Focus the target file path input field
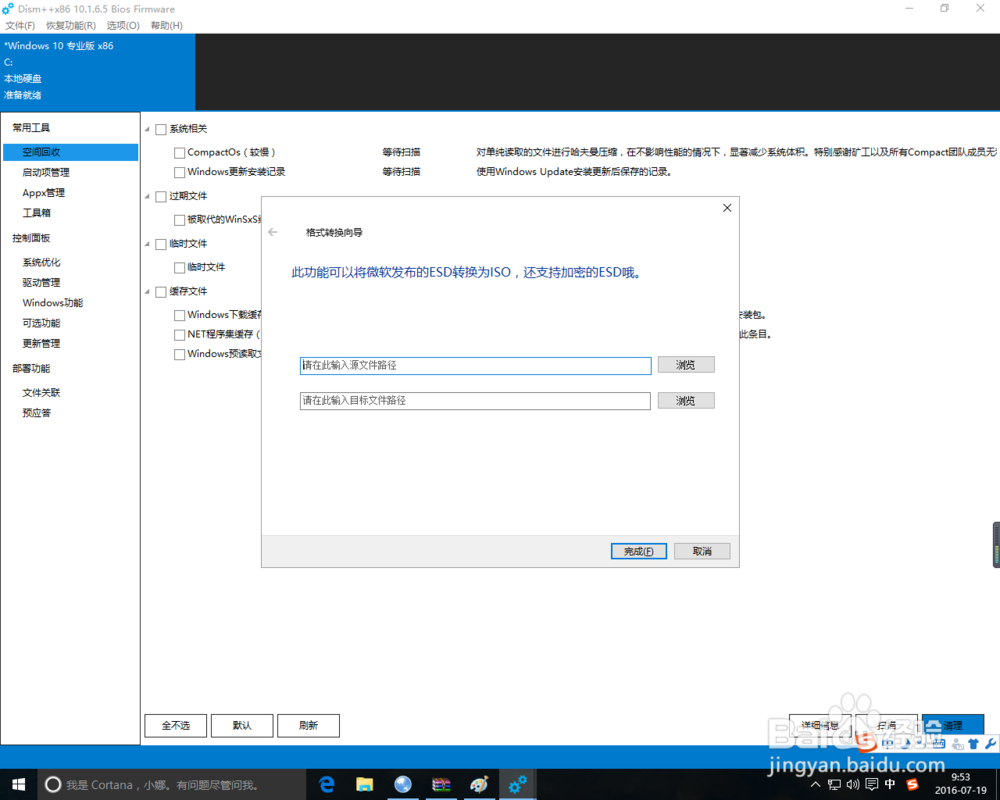 pos(475,401)
